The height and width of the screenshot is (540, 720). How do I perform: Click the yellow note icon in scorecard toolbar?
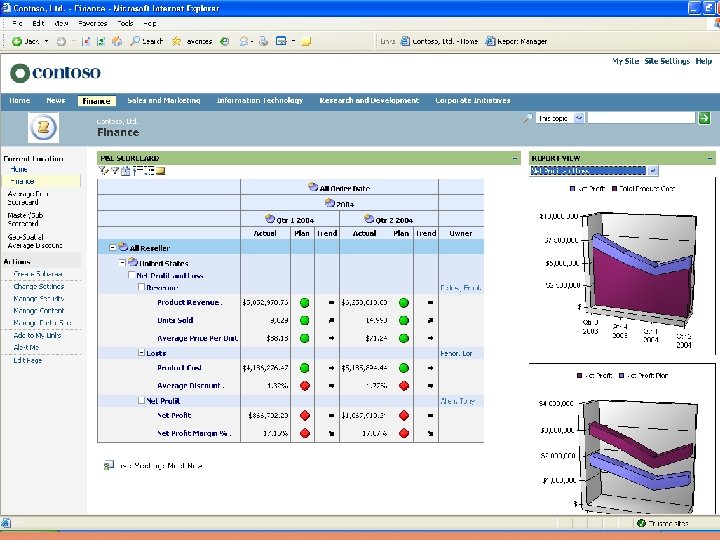[160, 171]
